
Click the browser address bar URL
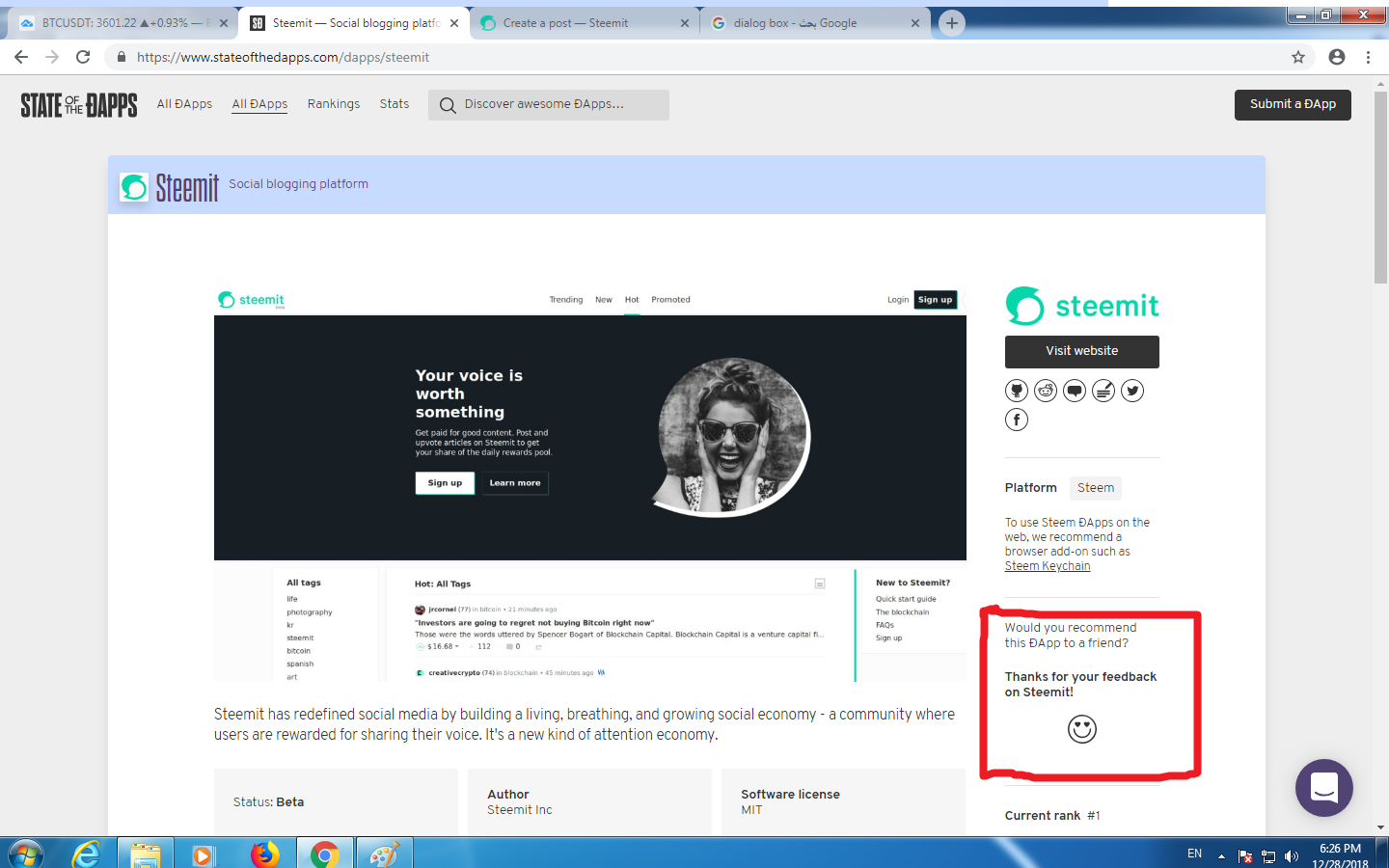[x=283, y=57]
